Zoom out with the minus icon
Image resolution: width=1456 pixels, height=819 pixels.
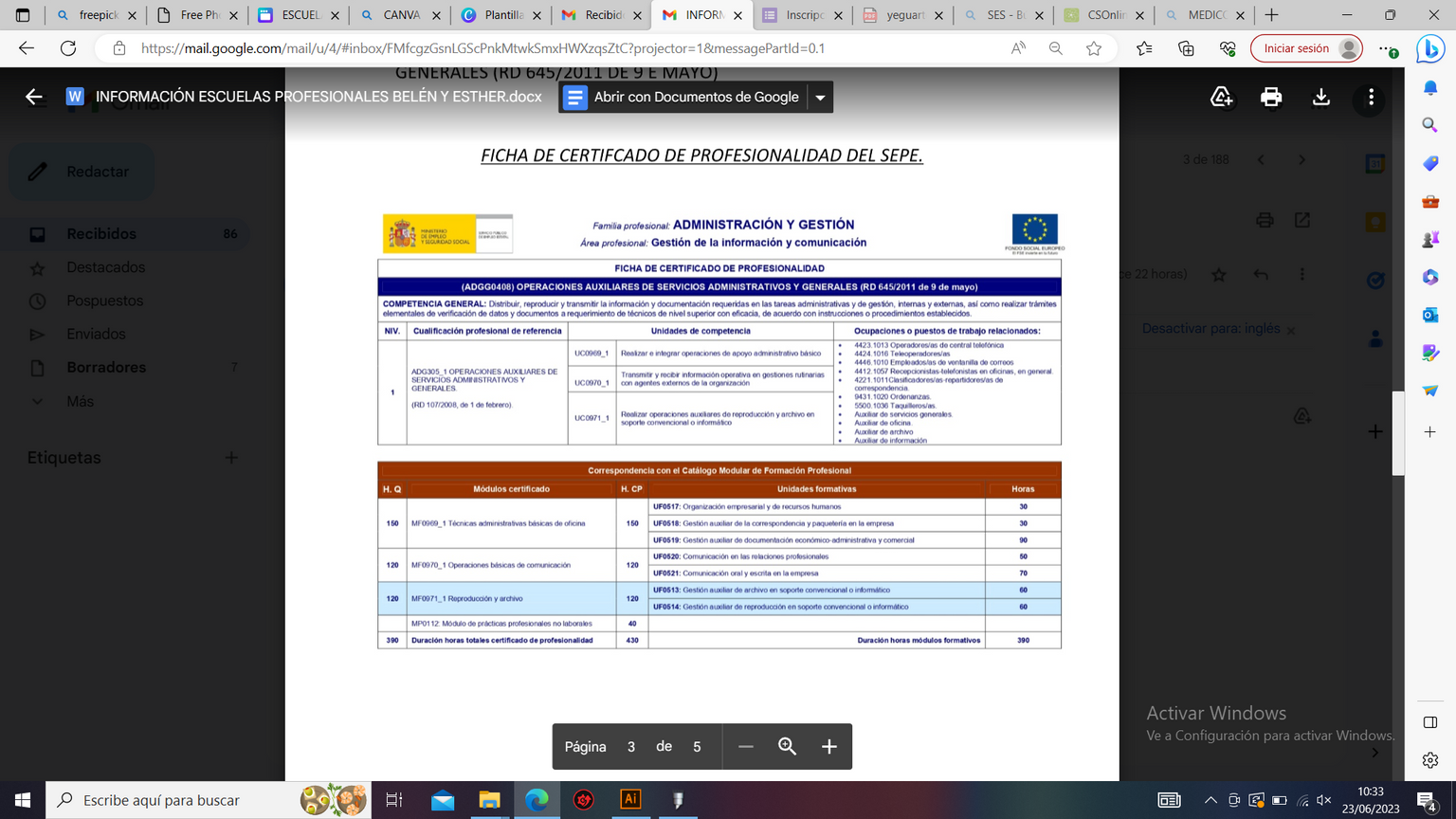point(746,747)
